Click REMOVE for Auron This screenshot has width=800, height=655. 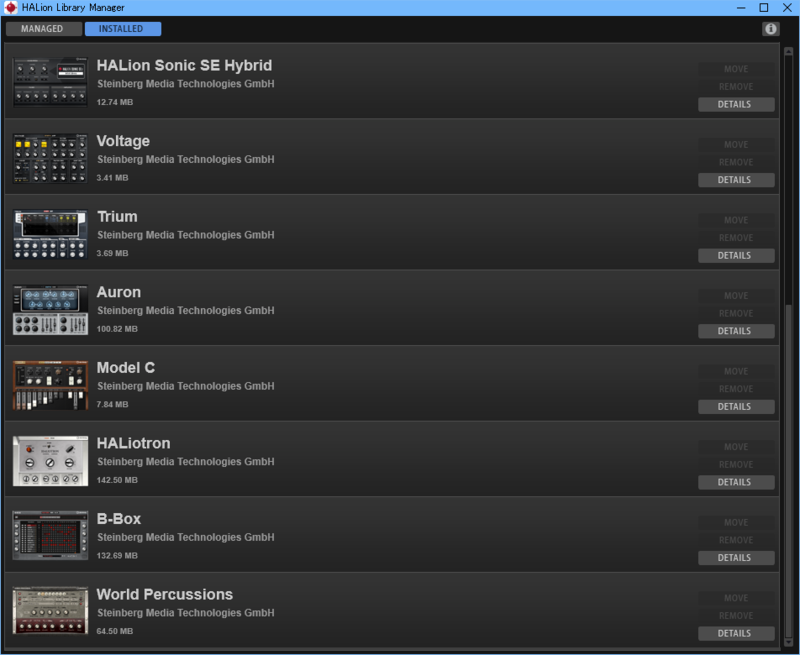736,313
